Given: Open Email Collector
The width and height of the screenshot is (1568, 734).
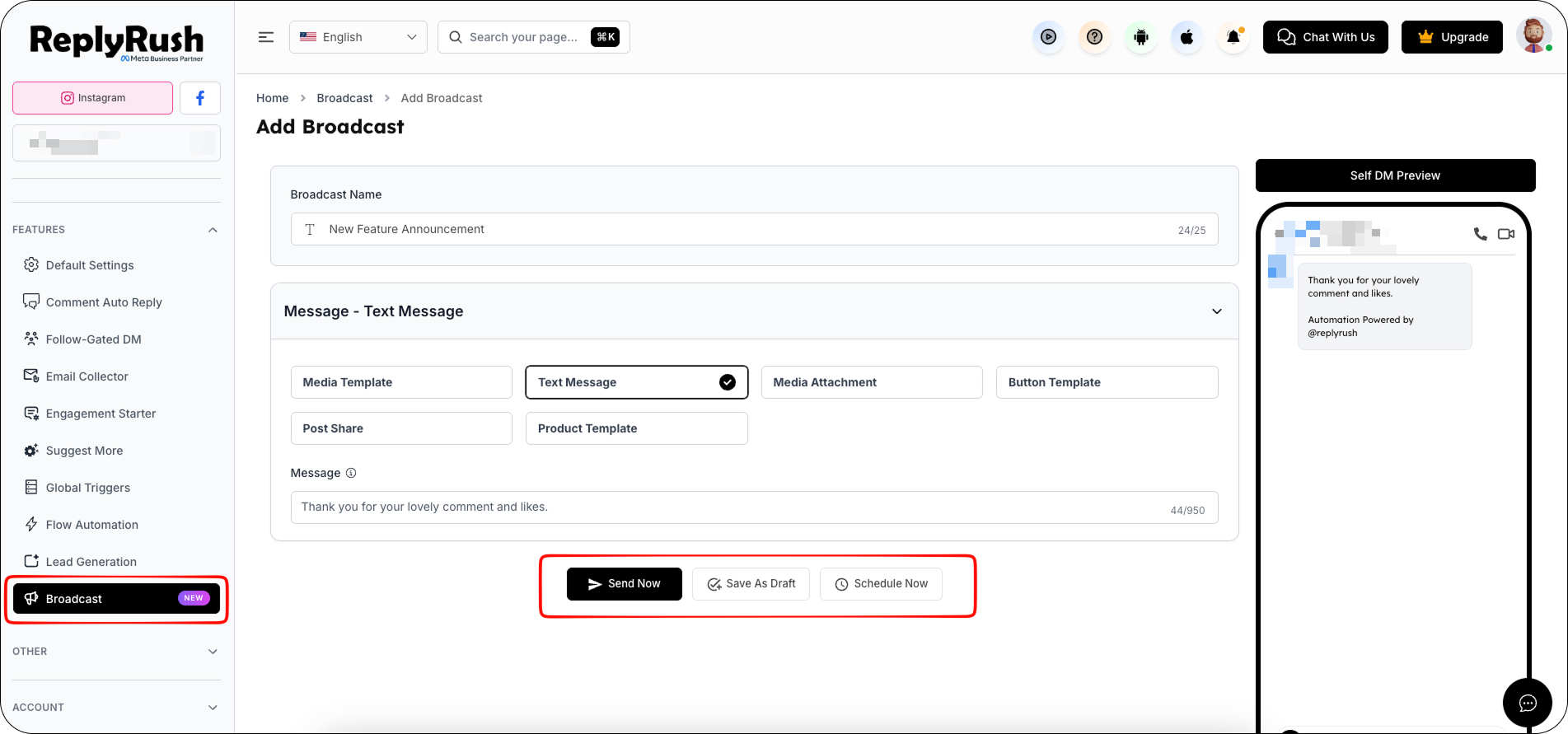Looking at the screenshot, I should 116,376.
